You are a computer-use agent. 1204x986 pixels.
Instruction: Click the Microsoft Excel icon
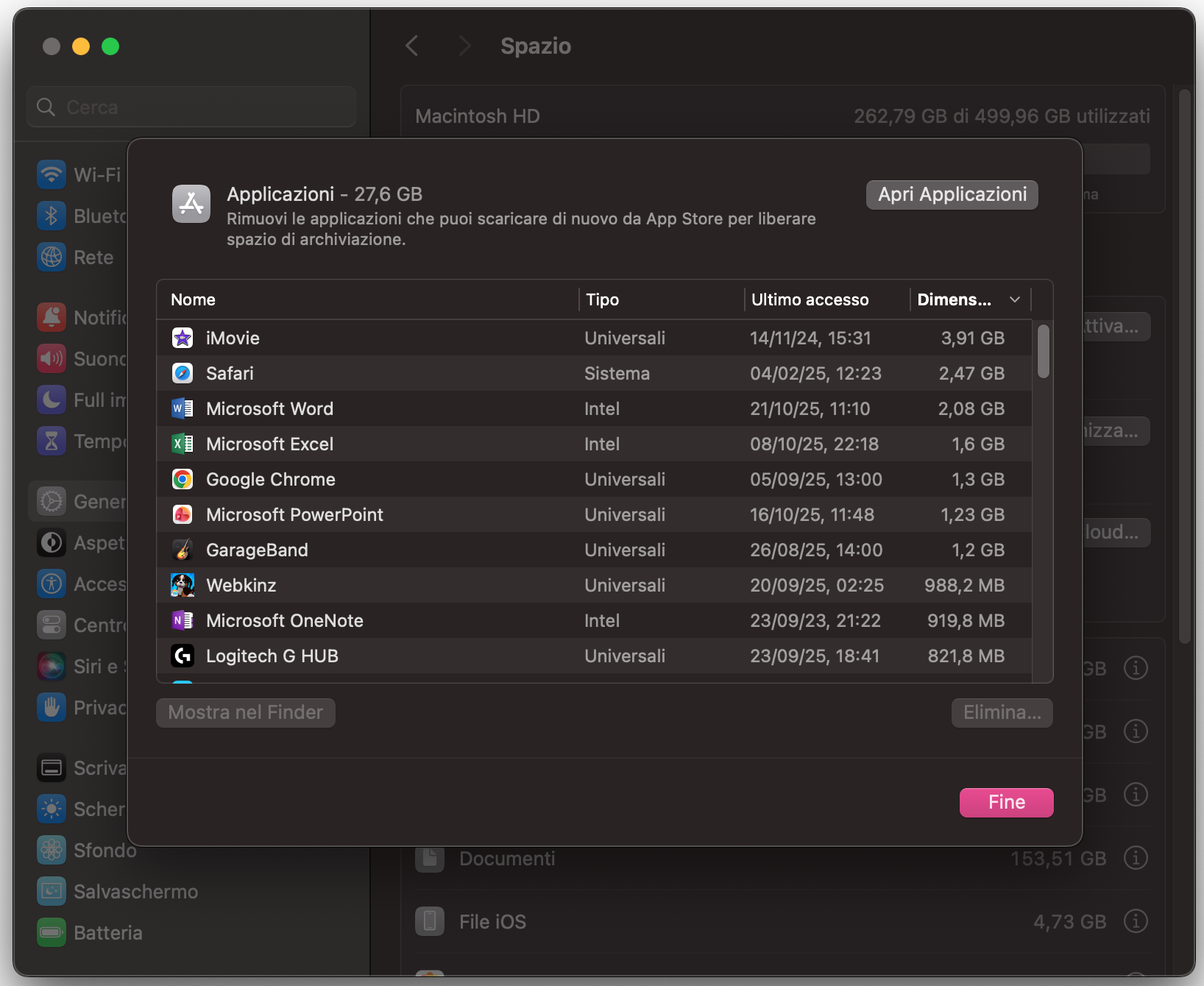(x=181, y=444)
